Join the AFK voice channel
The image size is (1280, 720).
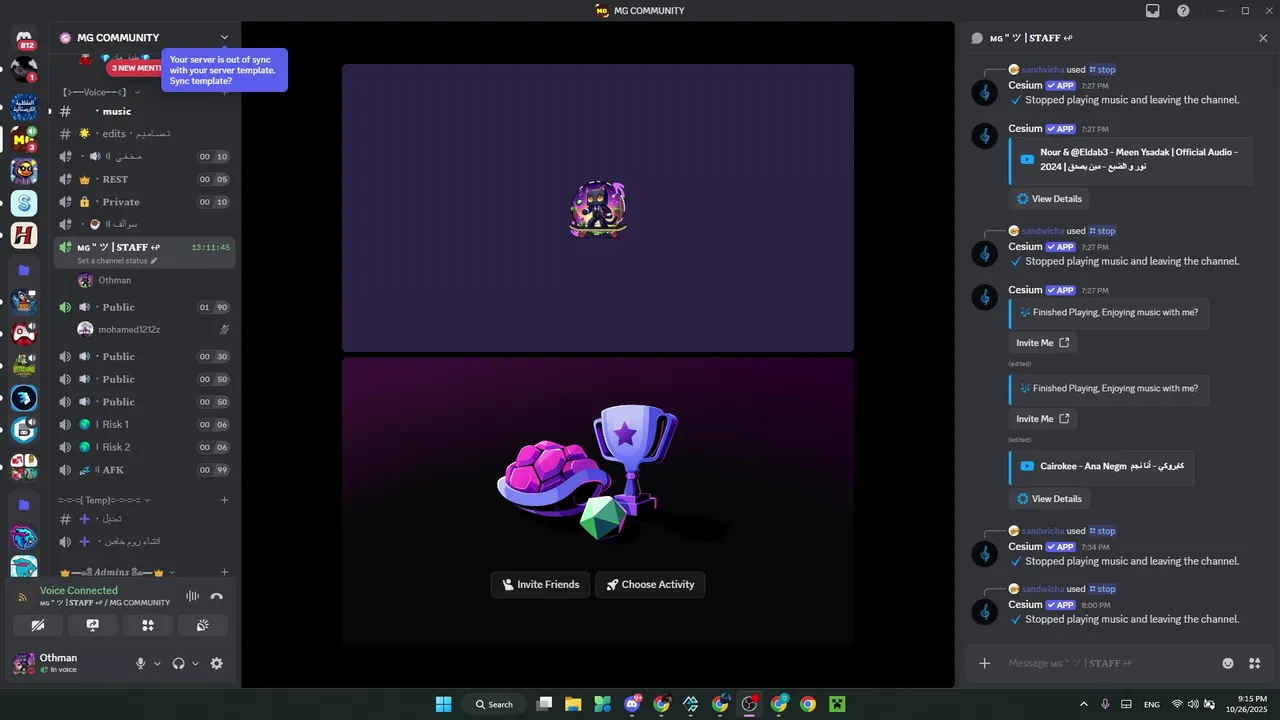point(144,470)
